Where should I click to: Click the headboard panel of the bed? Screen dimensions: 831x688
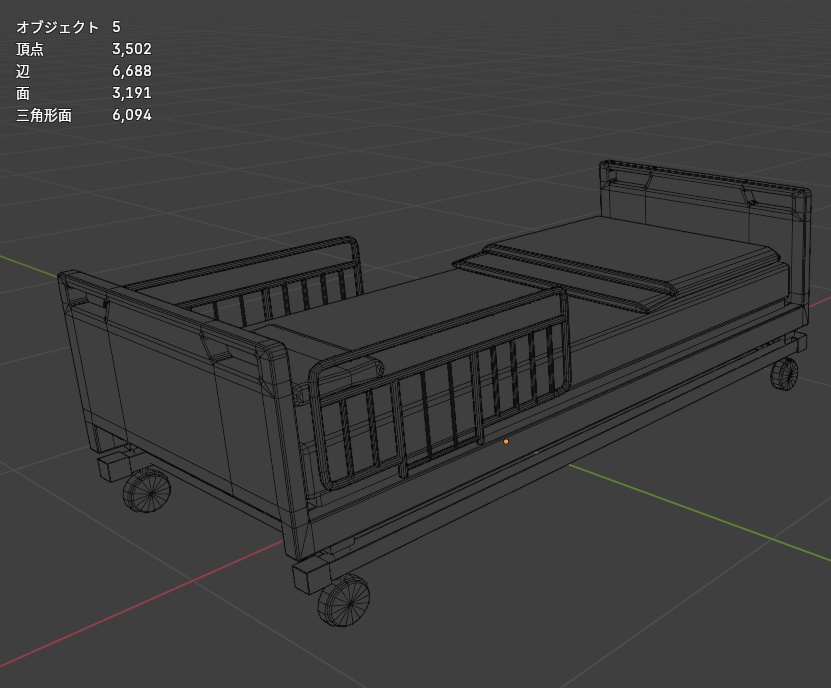coord(705,212)
